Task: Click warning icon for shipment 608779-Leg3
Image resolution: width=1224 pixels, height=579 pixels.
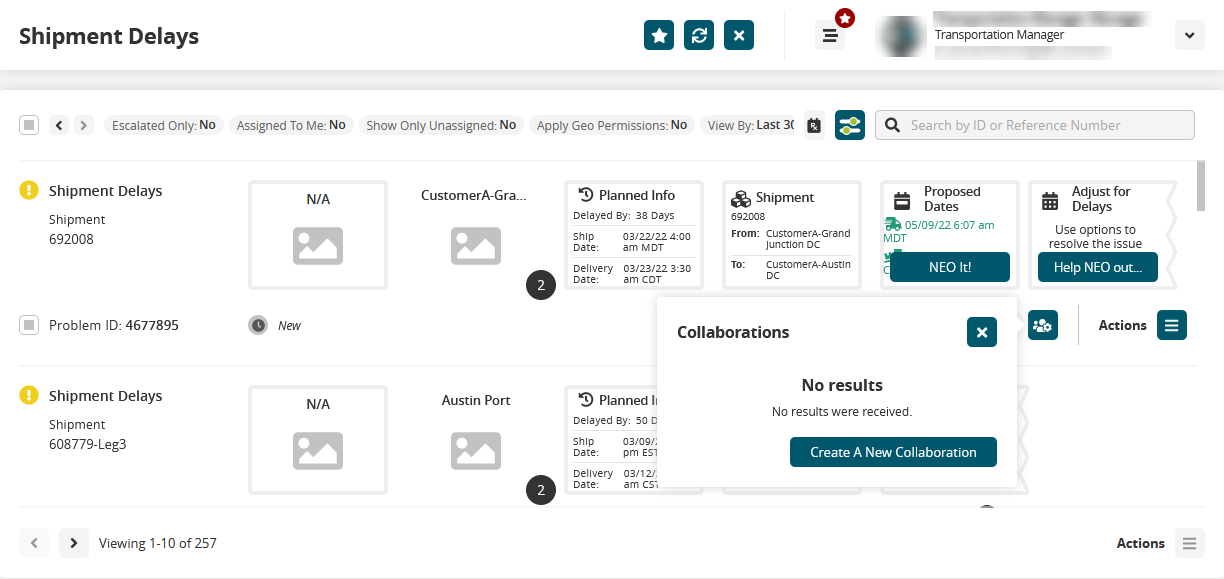Action: [29, 395]
